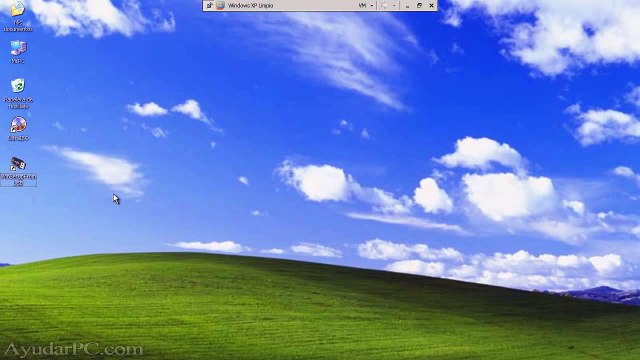Screen dimensions: 640x360
Task: Select the Papelera de reciclaje icon
Action: (x=18, y=93)
